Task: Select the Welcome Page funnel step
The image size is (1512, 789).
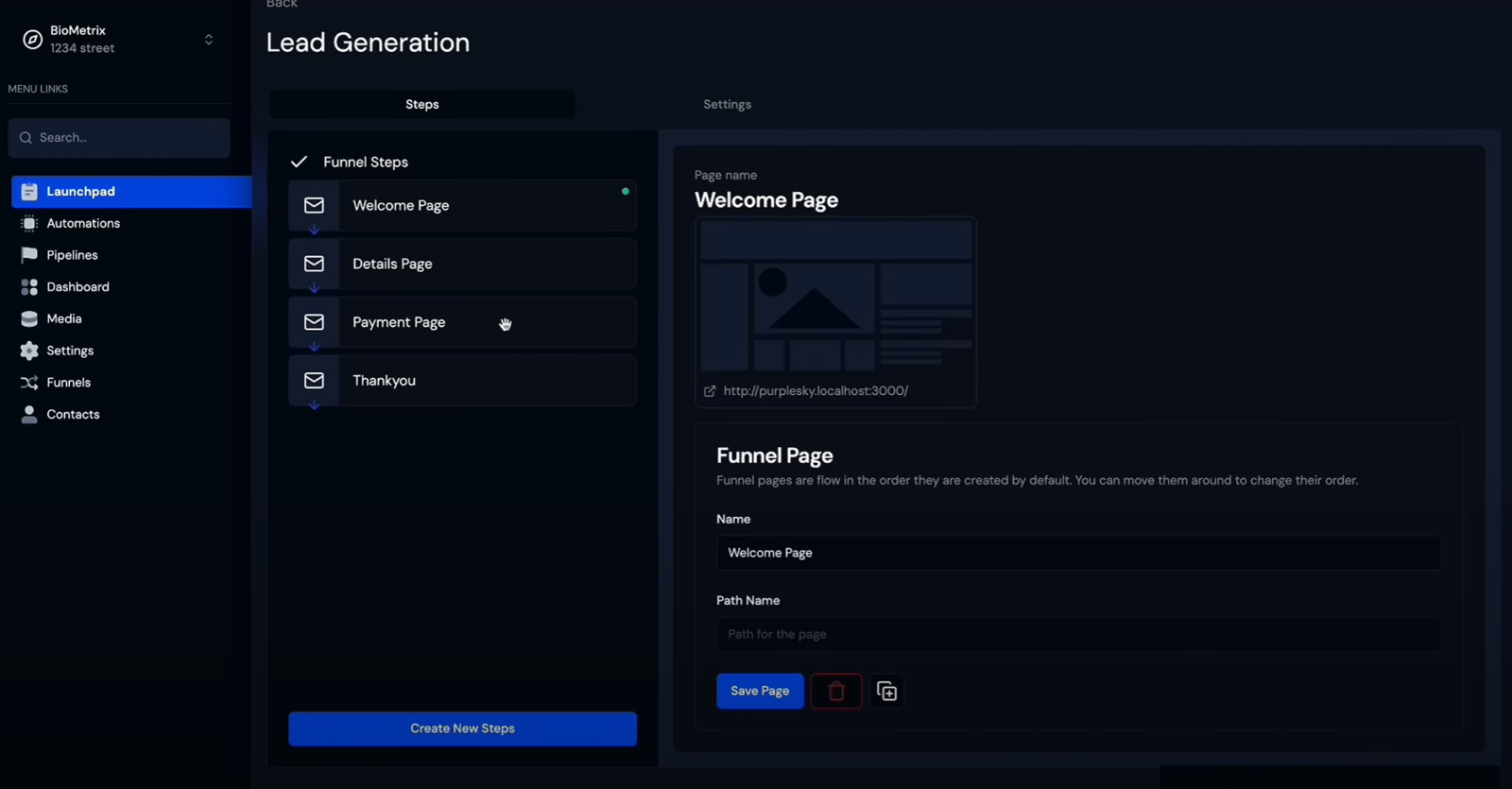Action: (462, 206)
